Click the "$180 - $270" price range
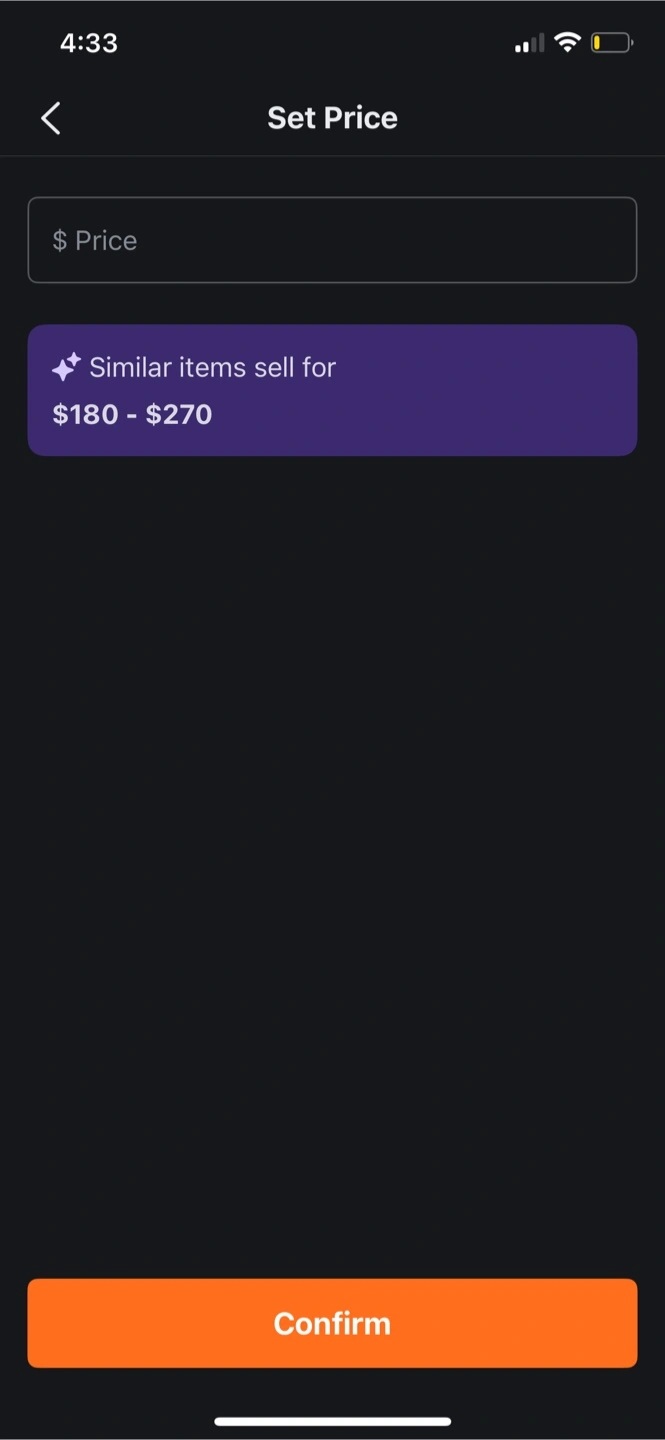 (132, 414)
